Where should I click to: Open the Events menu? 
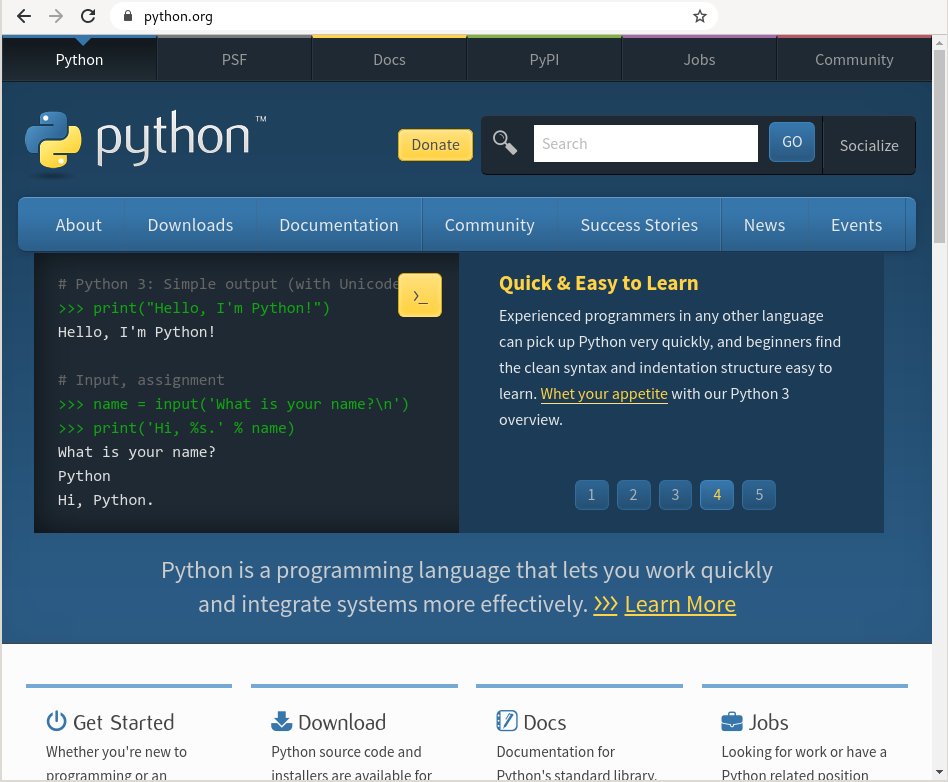point(856,225)
